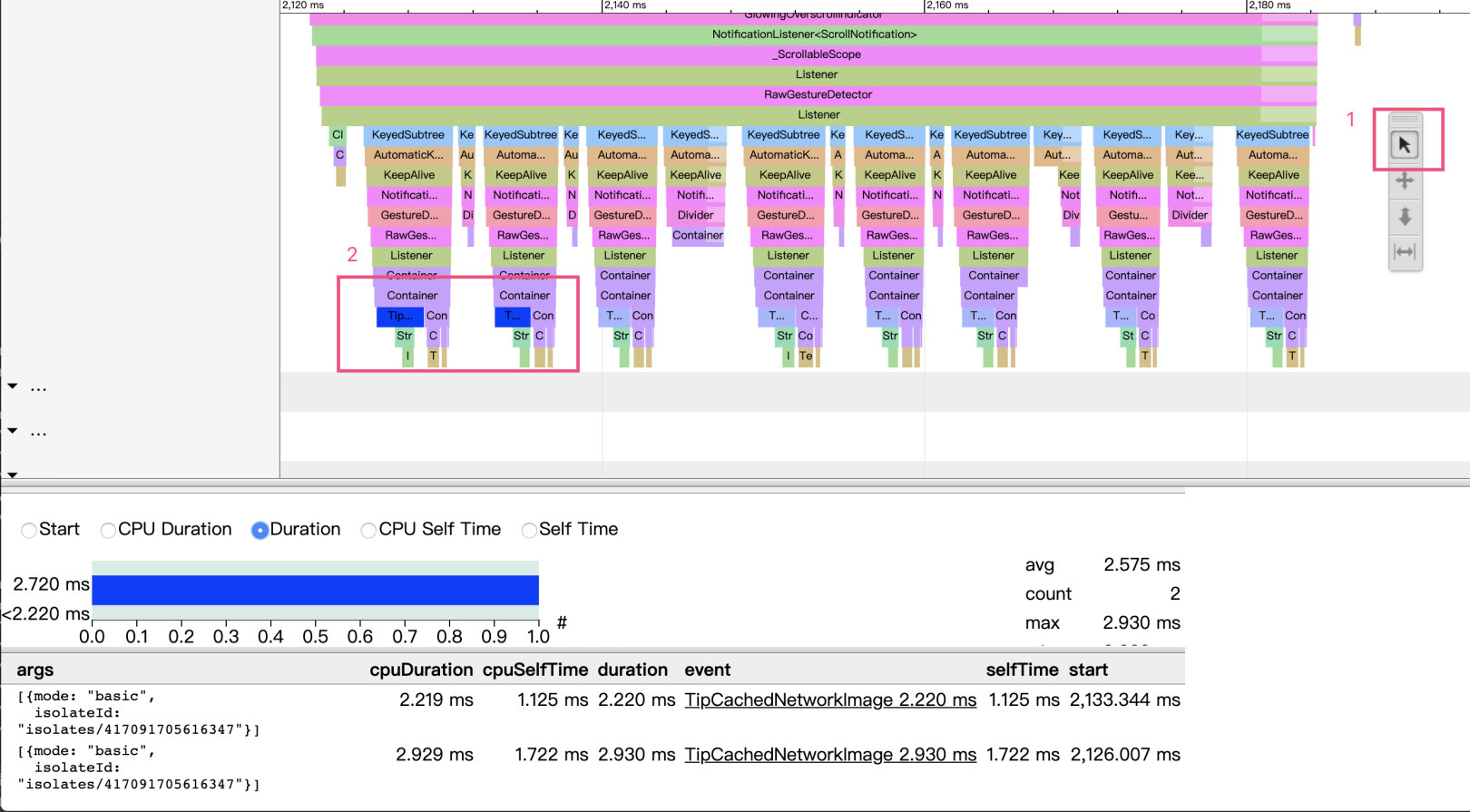
Task: Open TipCachedNetworkImage 2.930 ms event link
Action: [830, 754]
